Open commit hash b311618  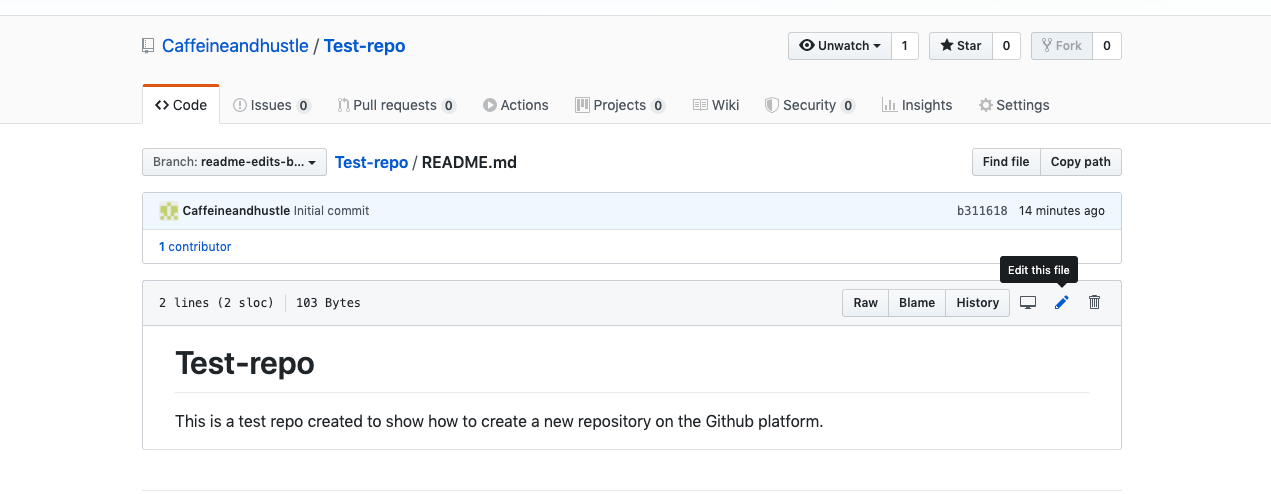tap(982, 211)
